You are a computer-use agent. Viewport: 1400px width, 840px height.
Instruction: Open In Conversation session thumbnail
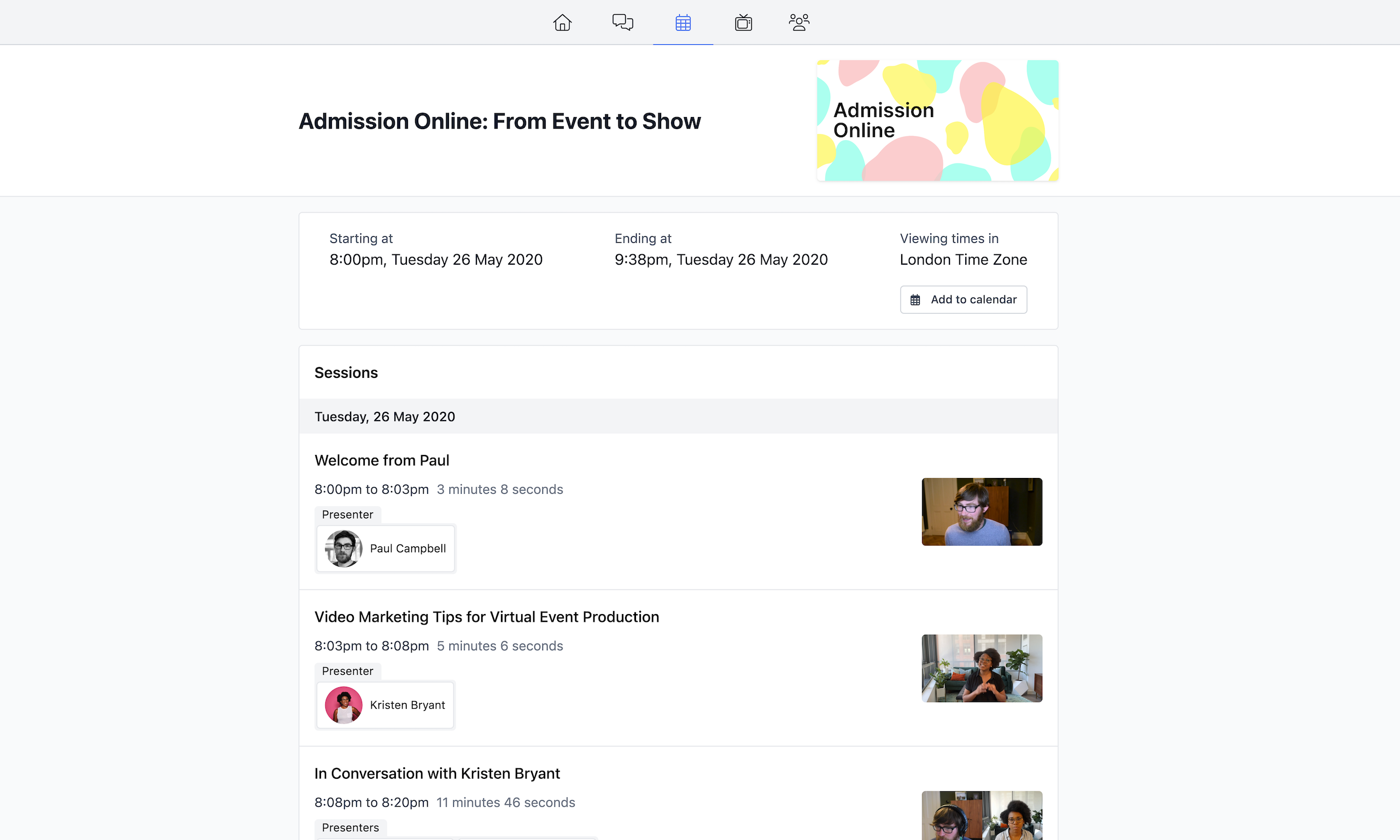coord(981,815)
